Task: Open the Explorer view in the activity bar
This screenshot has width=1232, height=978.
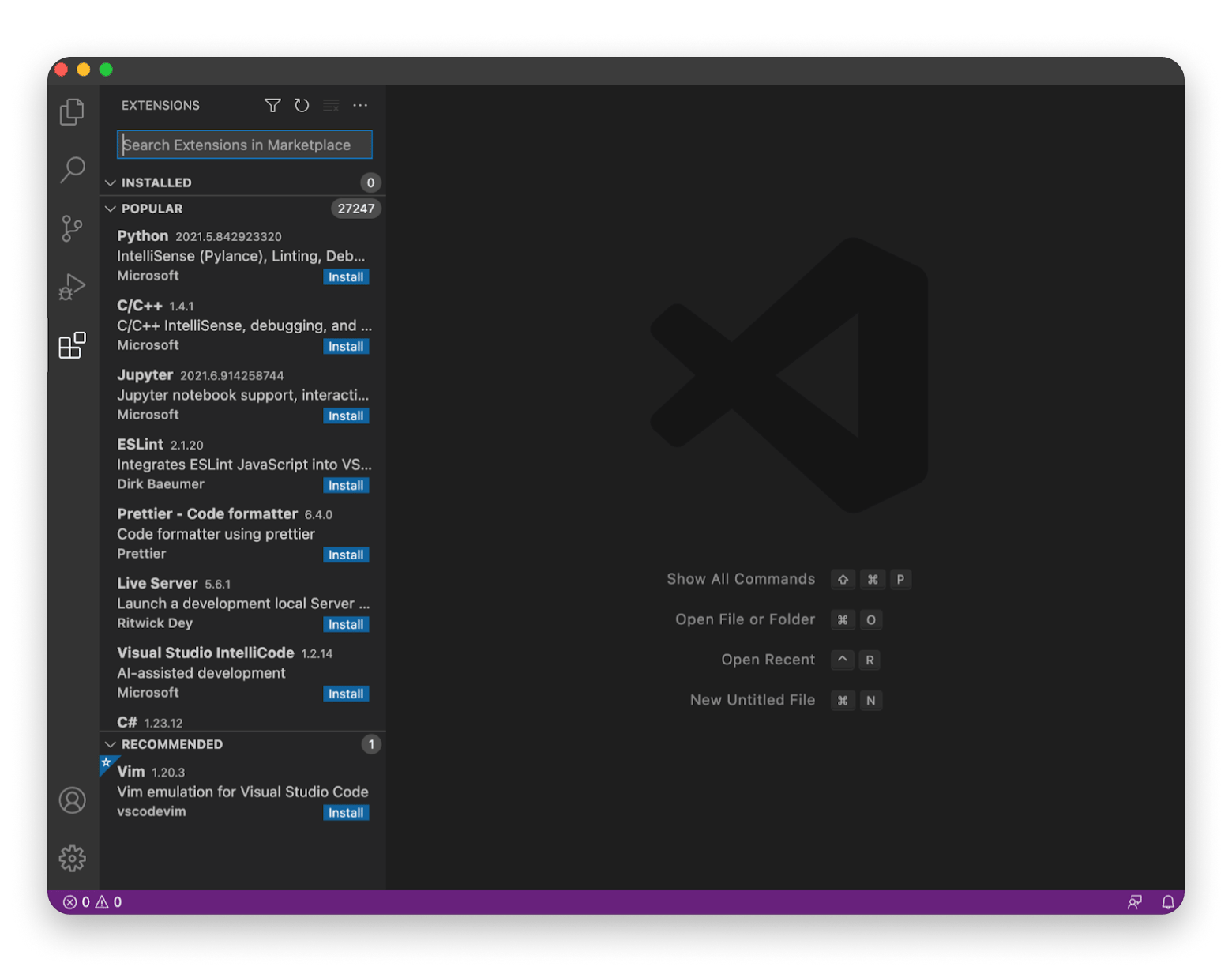Action: (x=72, y=112)
